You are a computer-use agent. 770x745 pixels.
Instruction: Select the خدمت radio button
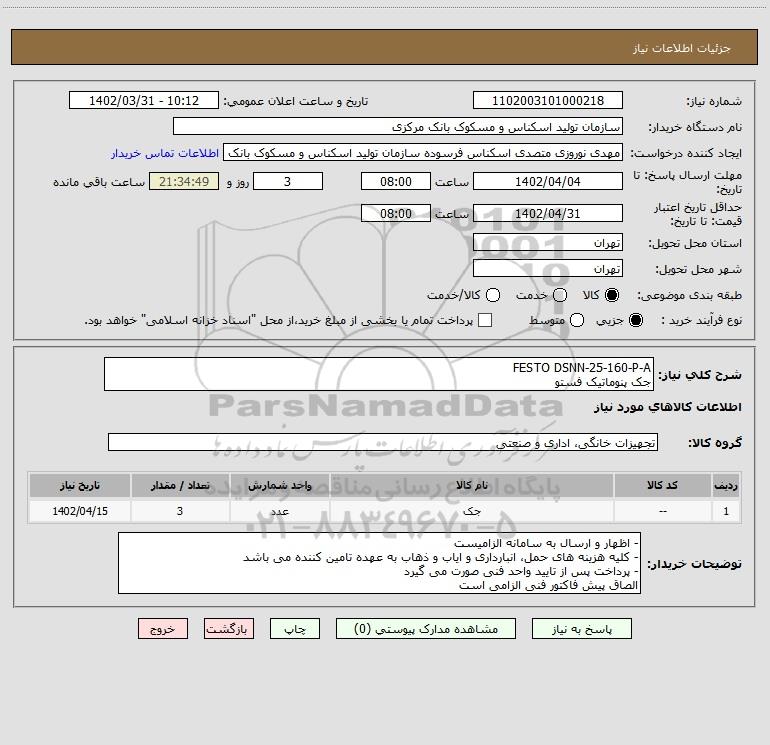pos(560,295)
